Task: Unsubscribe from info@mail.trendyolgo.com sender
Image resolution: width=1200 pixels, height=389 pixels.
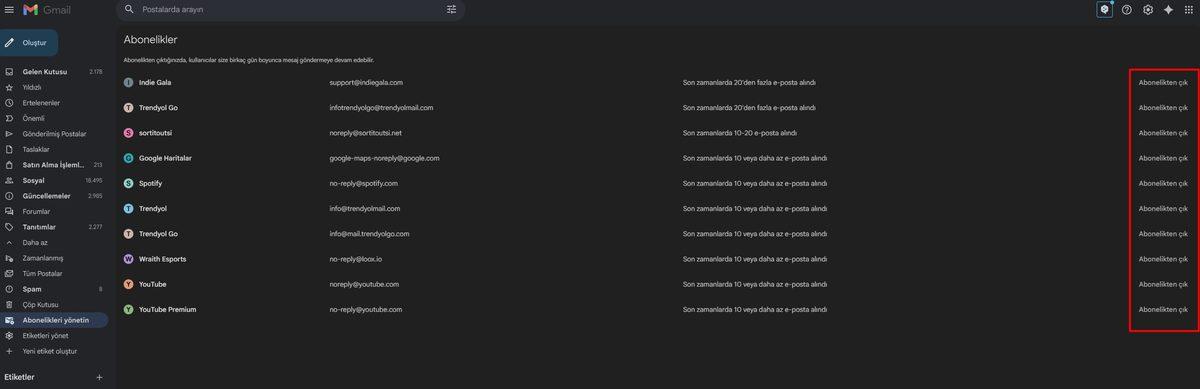Action: click(1163, 234)
